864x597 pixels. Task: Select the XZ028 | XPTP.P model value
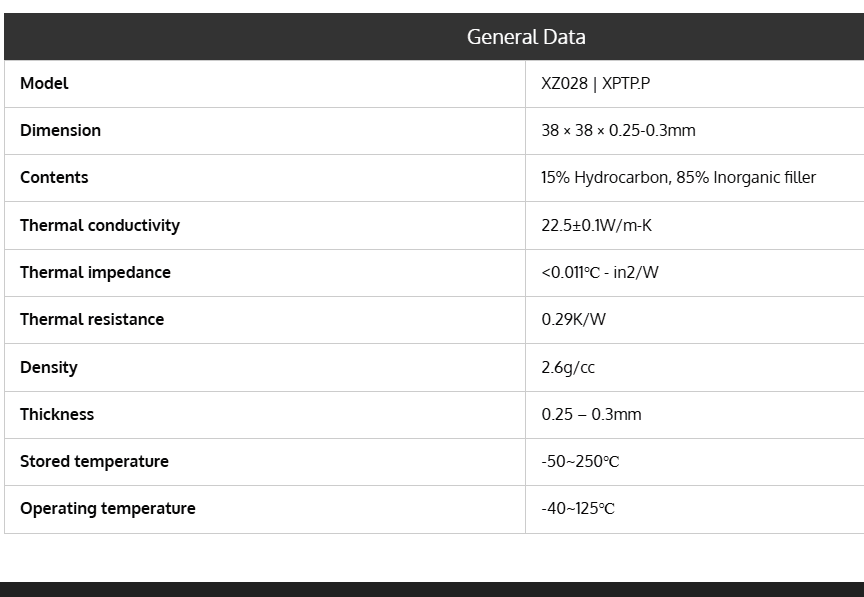pyautogui.click(x=595, y=84)
